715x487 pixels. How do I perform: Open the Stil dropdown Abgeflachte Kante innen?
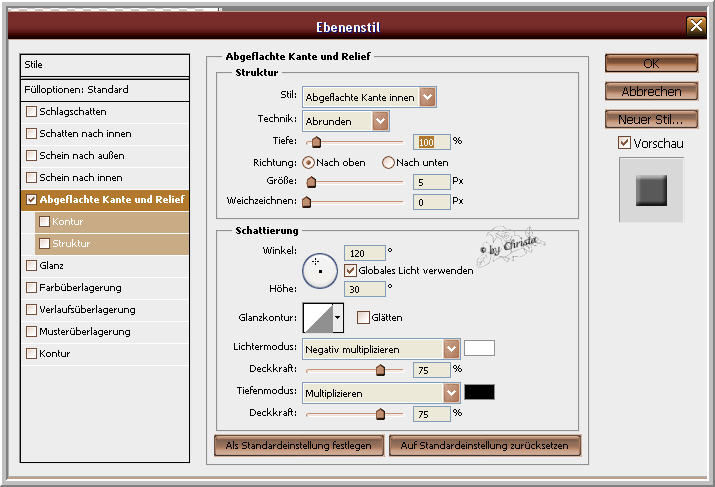[x=369, y=97]
